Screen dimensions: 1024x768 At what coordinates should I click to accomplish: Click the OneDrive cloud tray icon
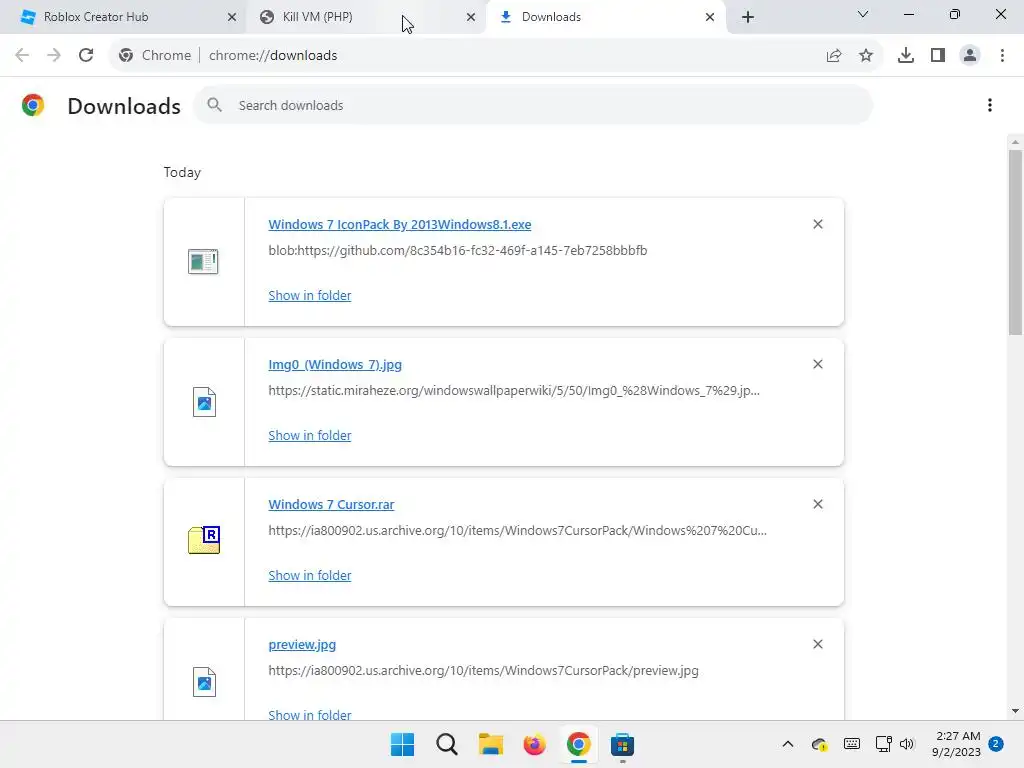820,744
